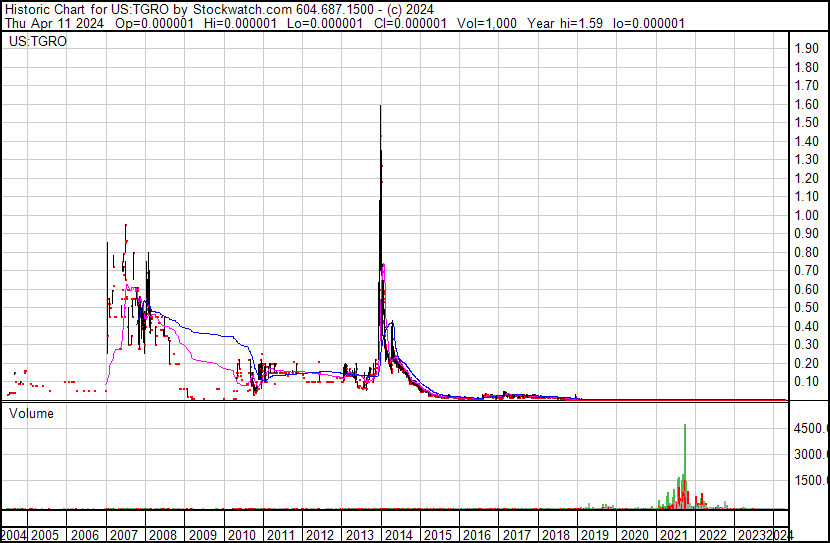Click the 2007 year label on the time axis
The width and height of the screenshot is (830, 543).
(x=124, y=535)
